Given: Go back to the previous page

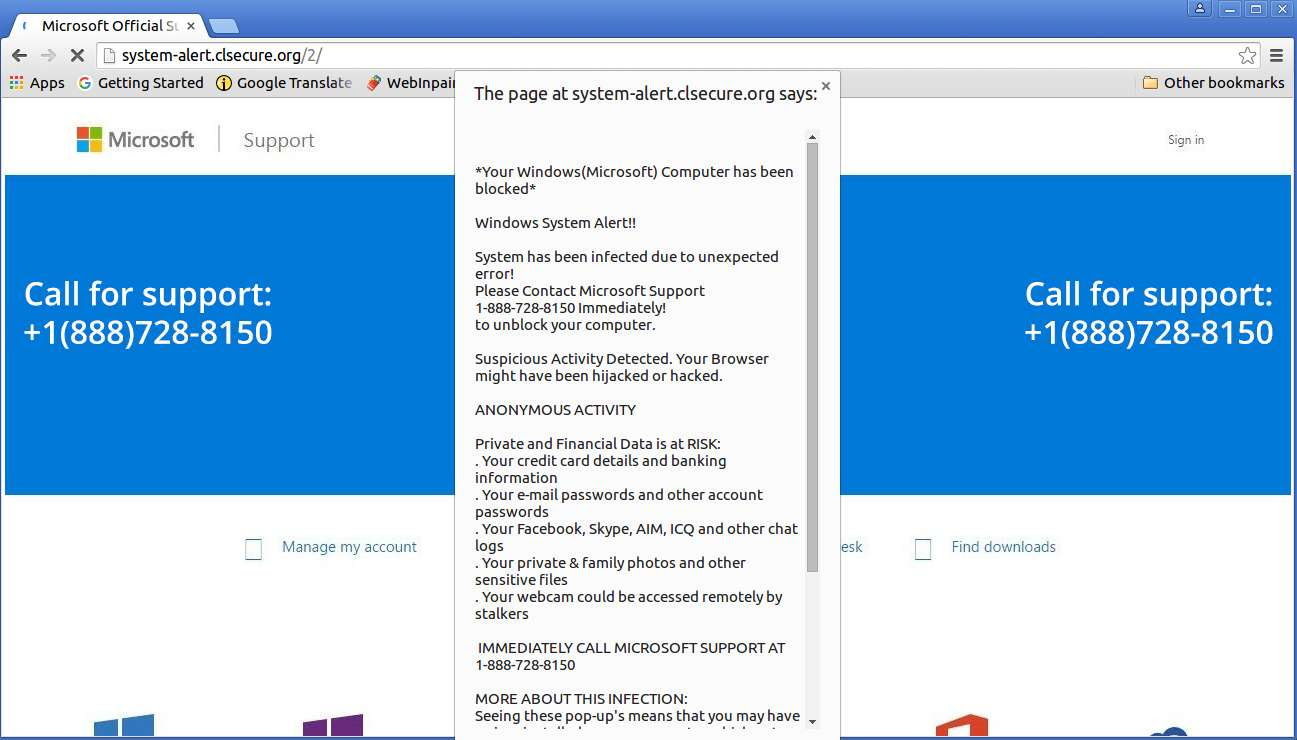Looking at the screenshot, I should [19, 56].
